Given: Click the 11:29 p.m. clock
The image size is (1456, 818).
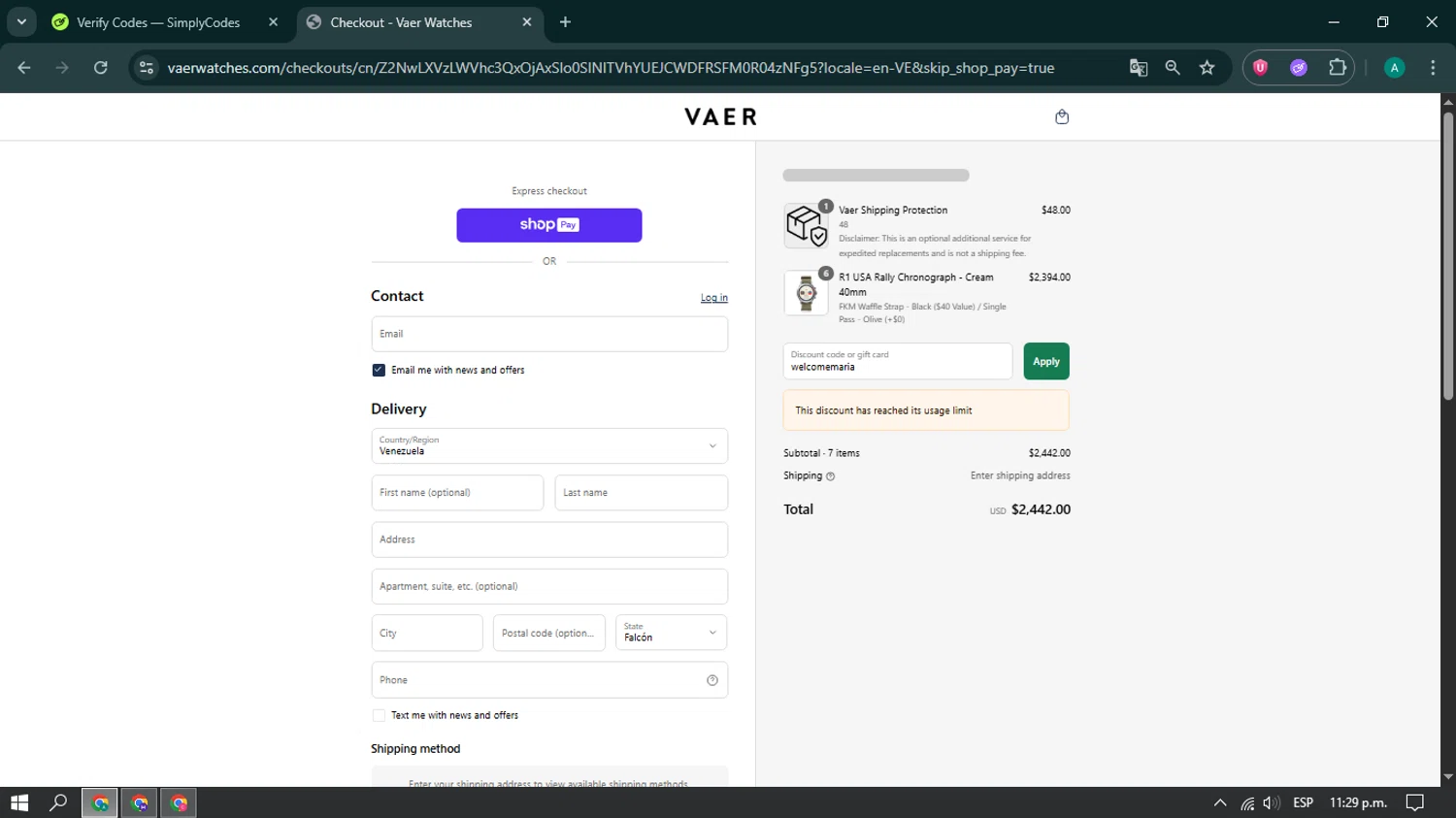Looking at the screenshot, I should click(1358, 802).
